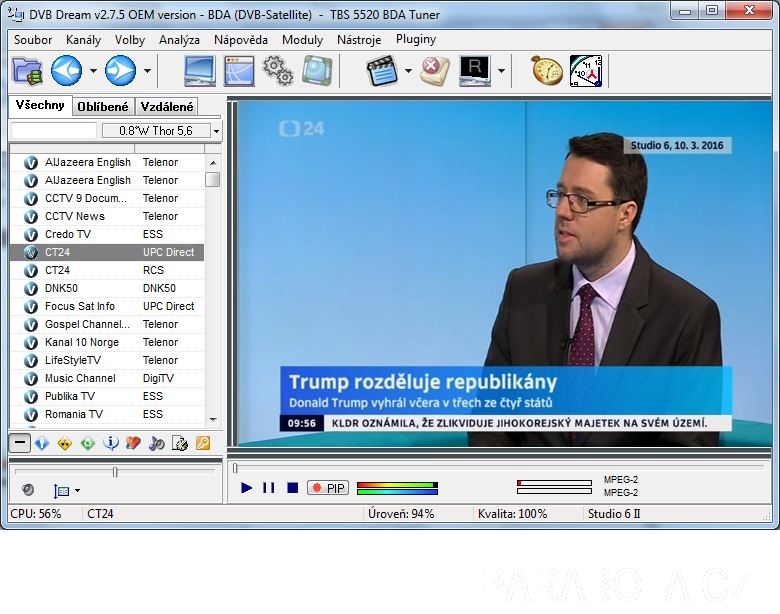Click the channel search input field
The image size is (780, 614).
(54, 131)
